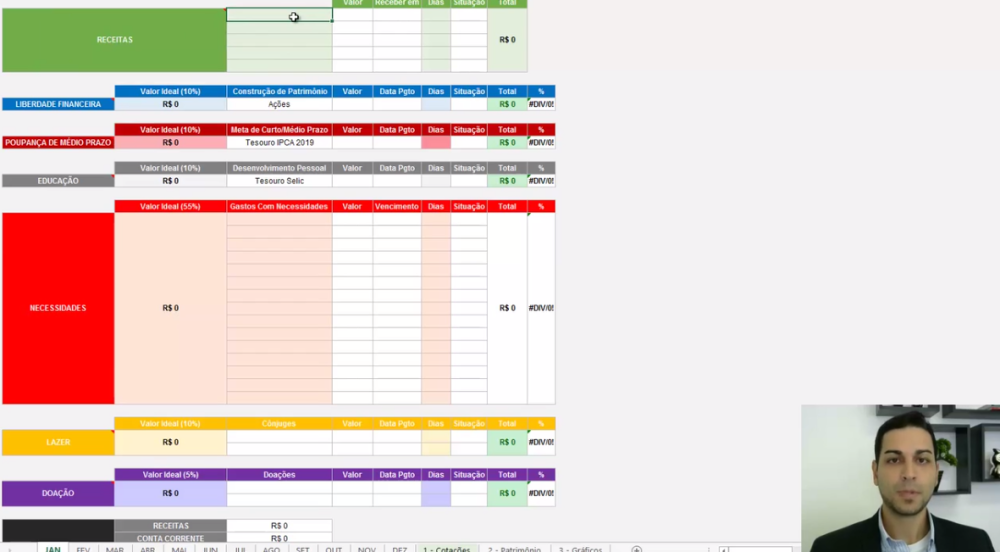Select the Tesouro IPCA 2019 cell

point(279,143)
